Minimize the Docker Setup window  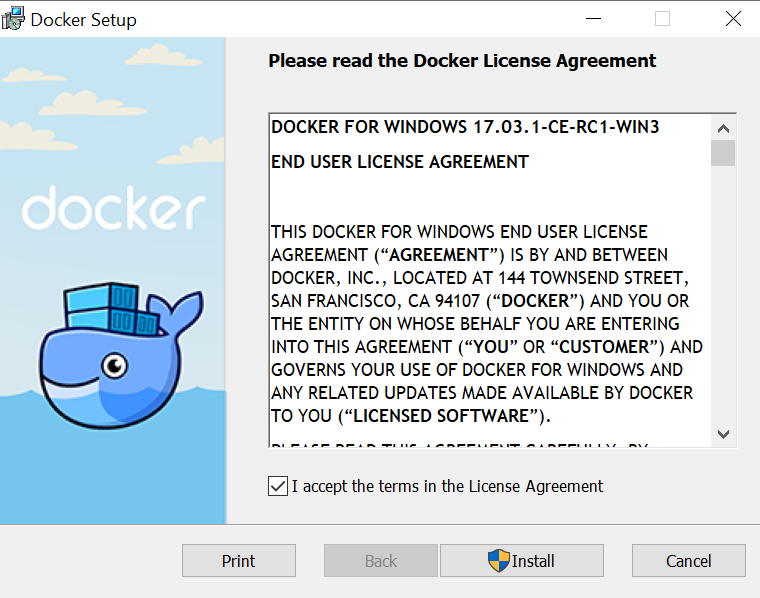click(x=593, y=19)
